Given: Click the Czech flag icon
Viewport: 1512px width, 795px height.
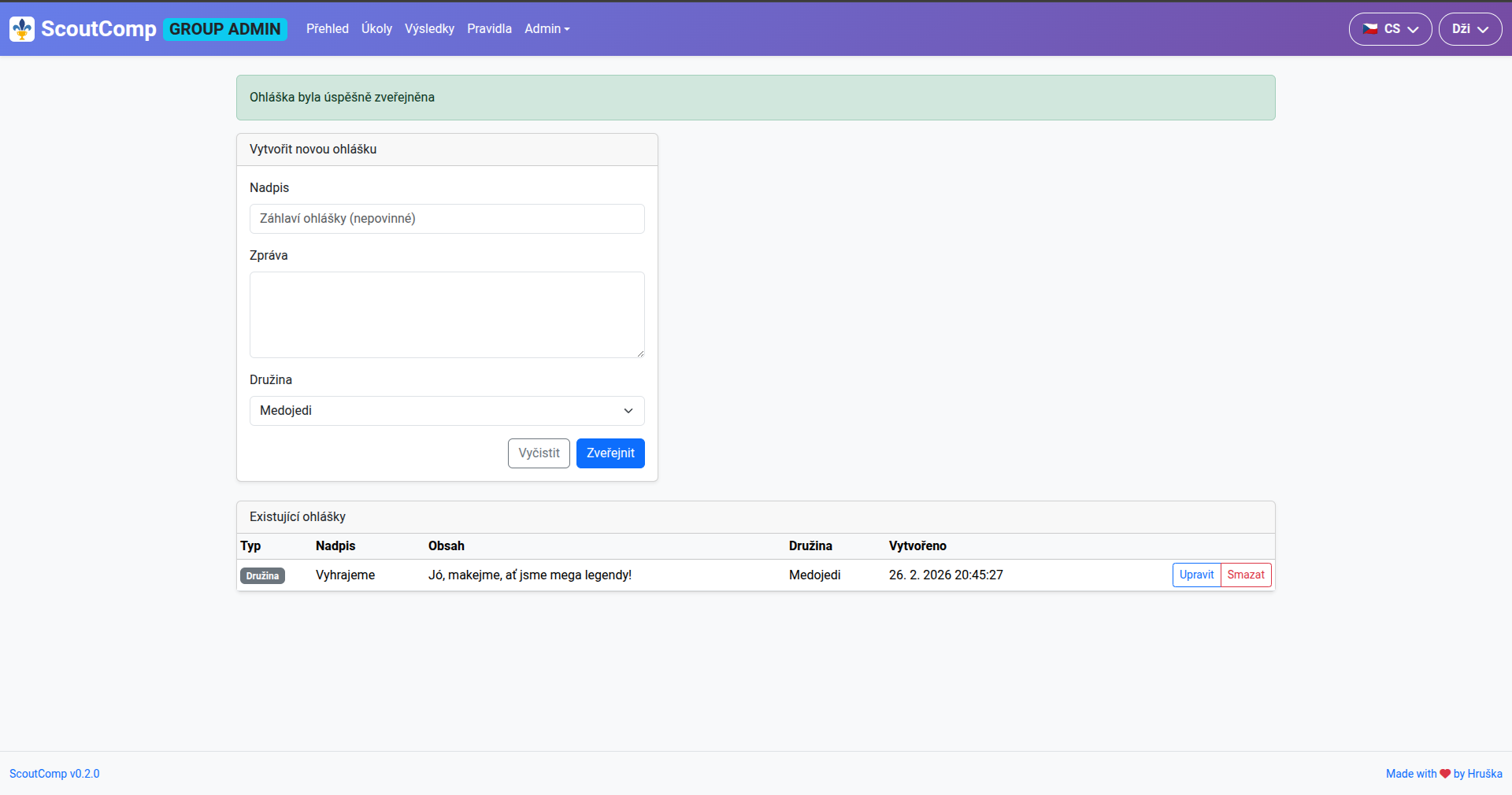Looking at the screenshot, I should click(1370, 29).
